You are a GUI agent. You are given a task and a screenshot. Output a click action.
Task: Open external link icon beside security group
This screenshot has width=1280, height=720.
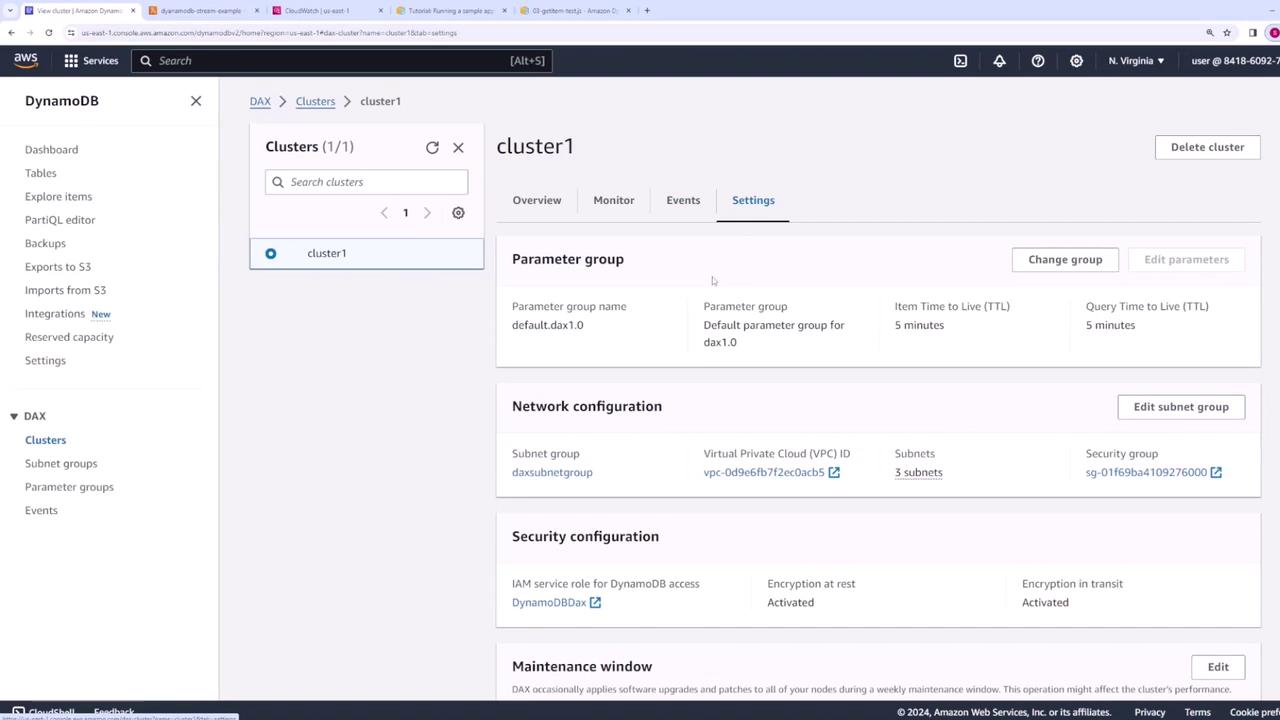pyautogui.click(x=1216, y=473)
